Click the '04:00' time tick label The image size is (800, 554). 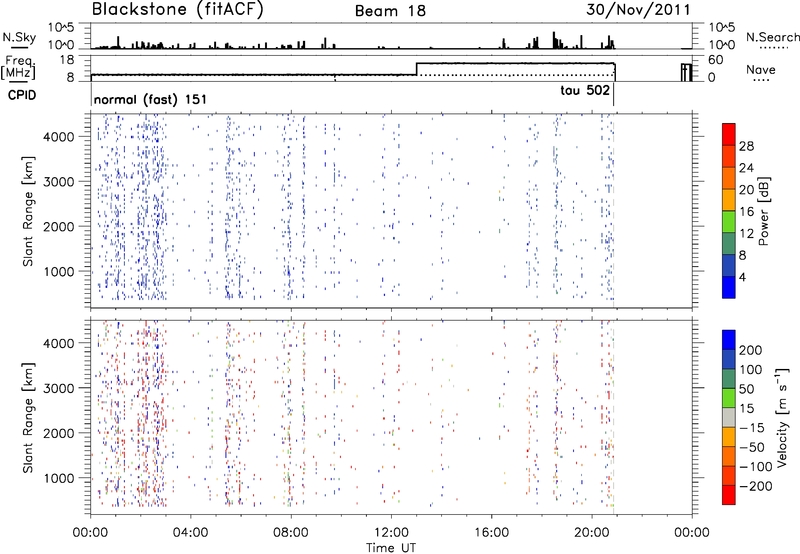pos(190,533)
